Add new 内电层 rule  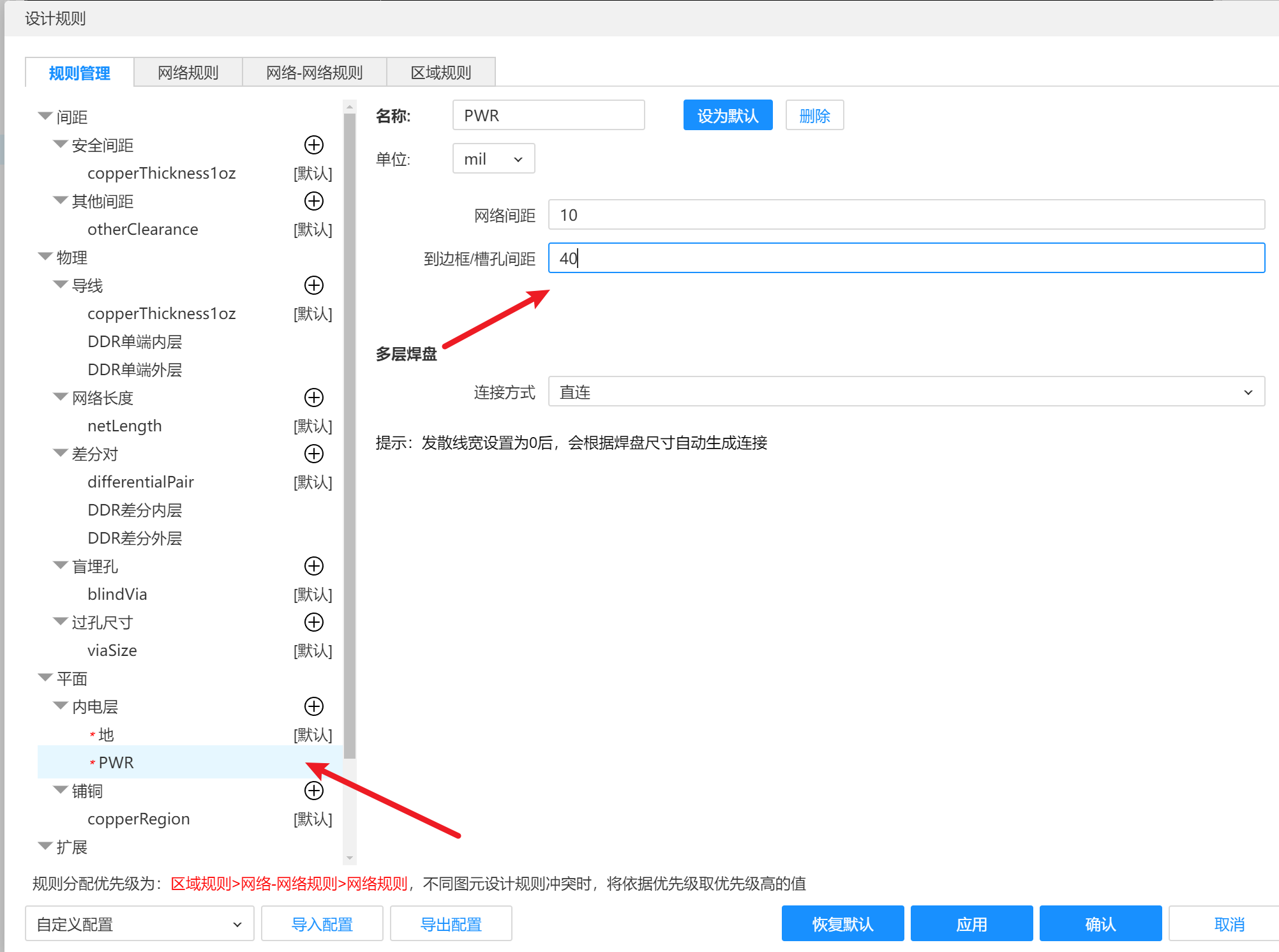313,706
